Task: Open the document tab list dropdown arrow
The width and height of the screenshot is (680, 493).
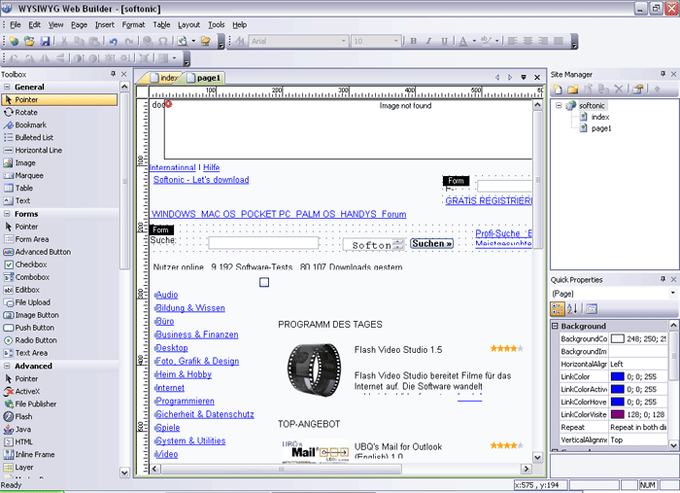Action: click(523, 77)
